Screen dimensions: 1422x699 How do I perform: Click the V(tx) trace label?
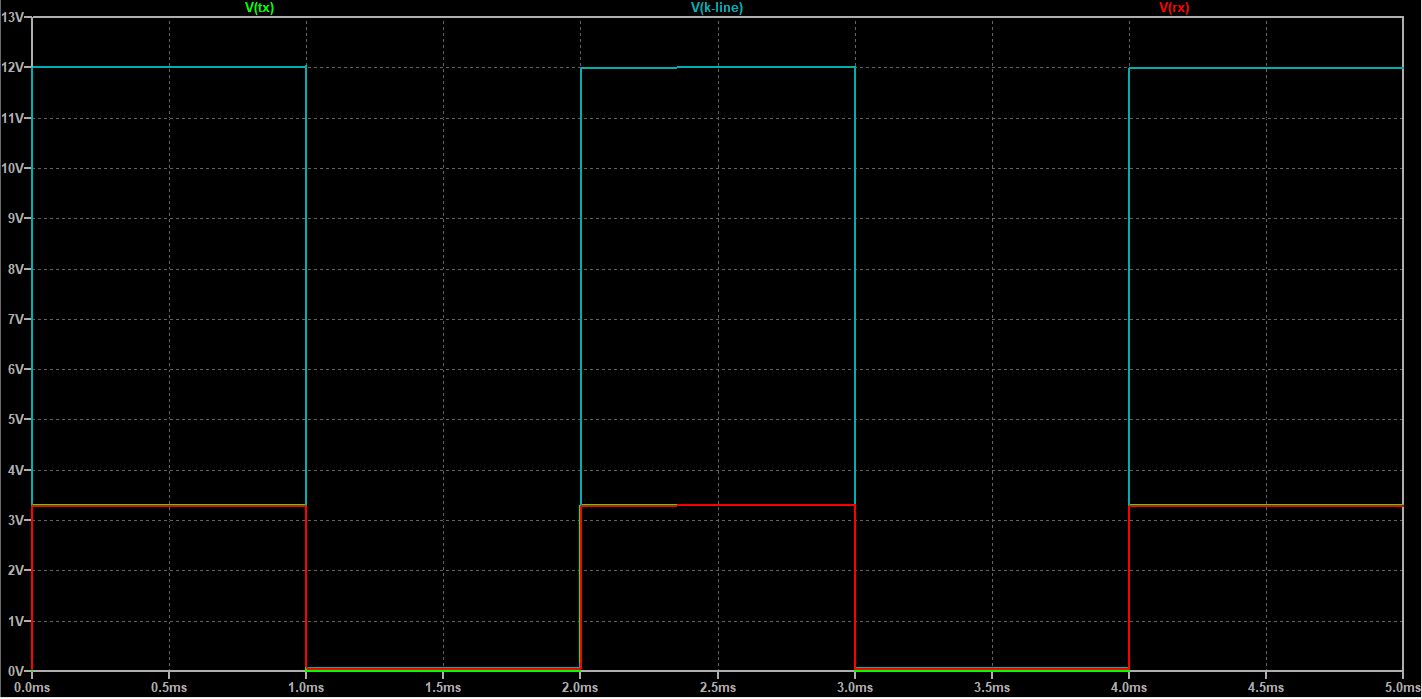click(x=260, y=7)
